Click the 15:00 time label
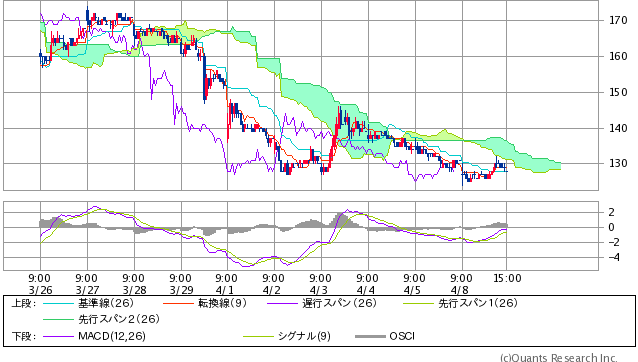The height and width of the screenshot is (362, 638). pos(507,279)
